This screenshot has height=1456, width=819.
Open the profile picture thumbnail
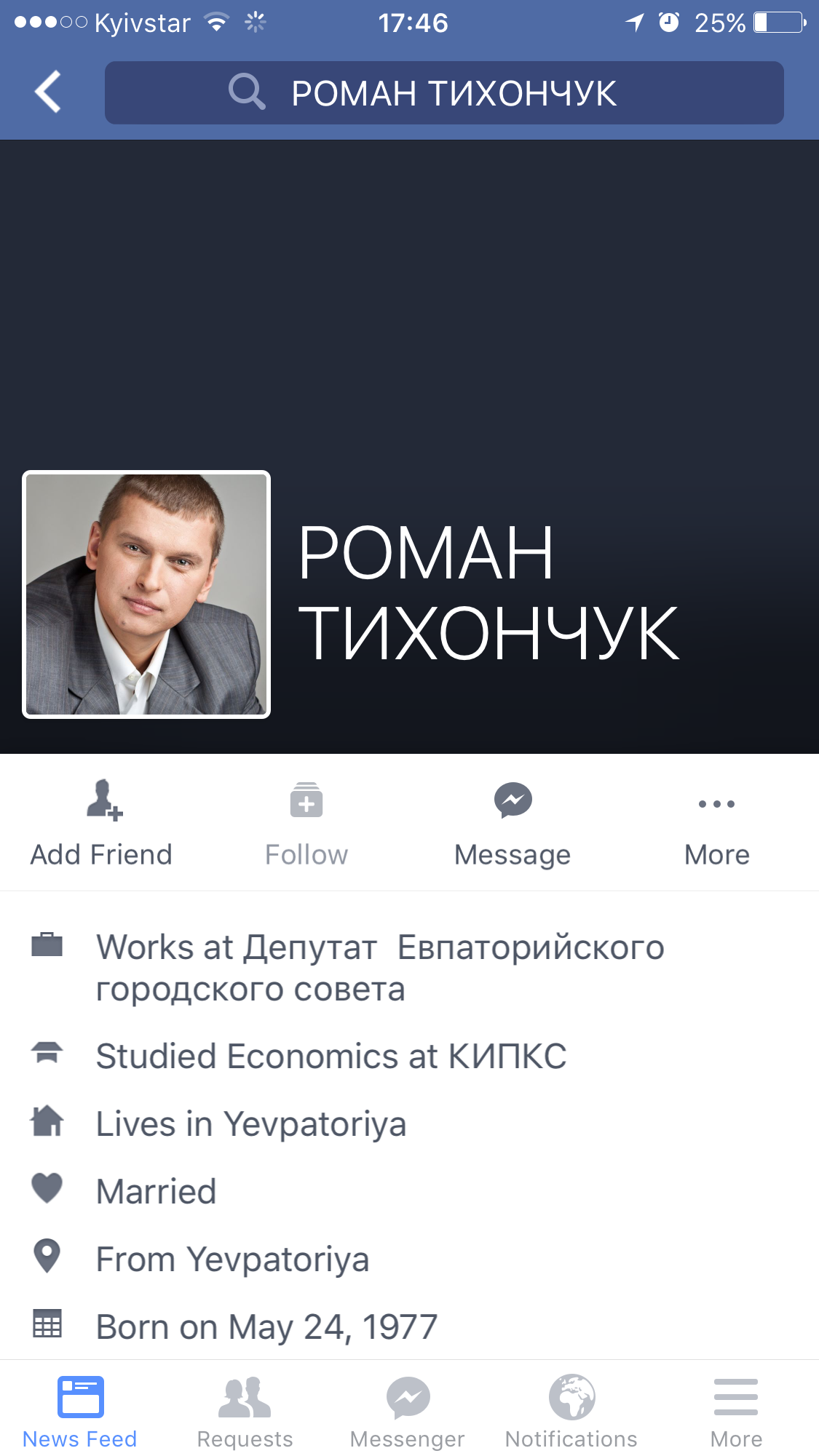pos(146,594)
